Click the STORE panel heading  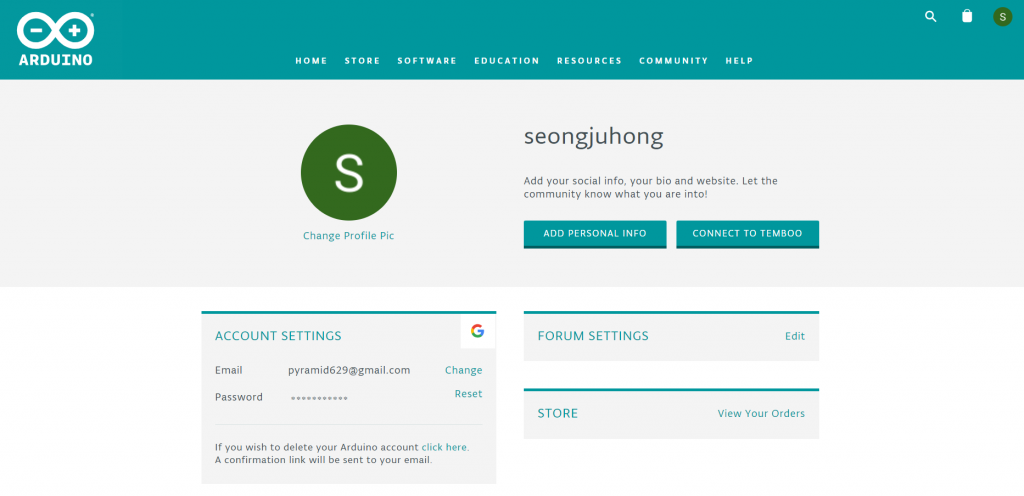tap(558, 413)
